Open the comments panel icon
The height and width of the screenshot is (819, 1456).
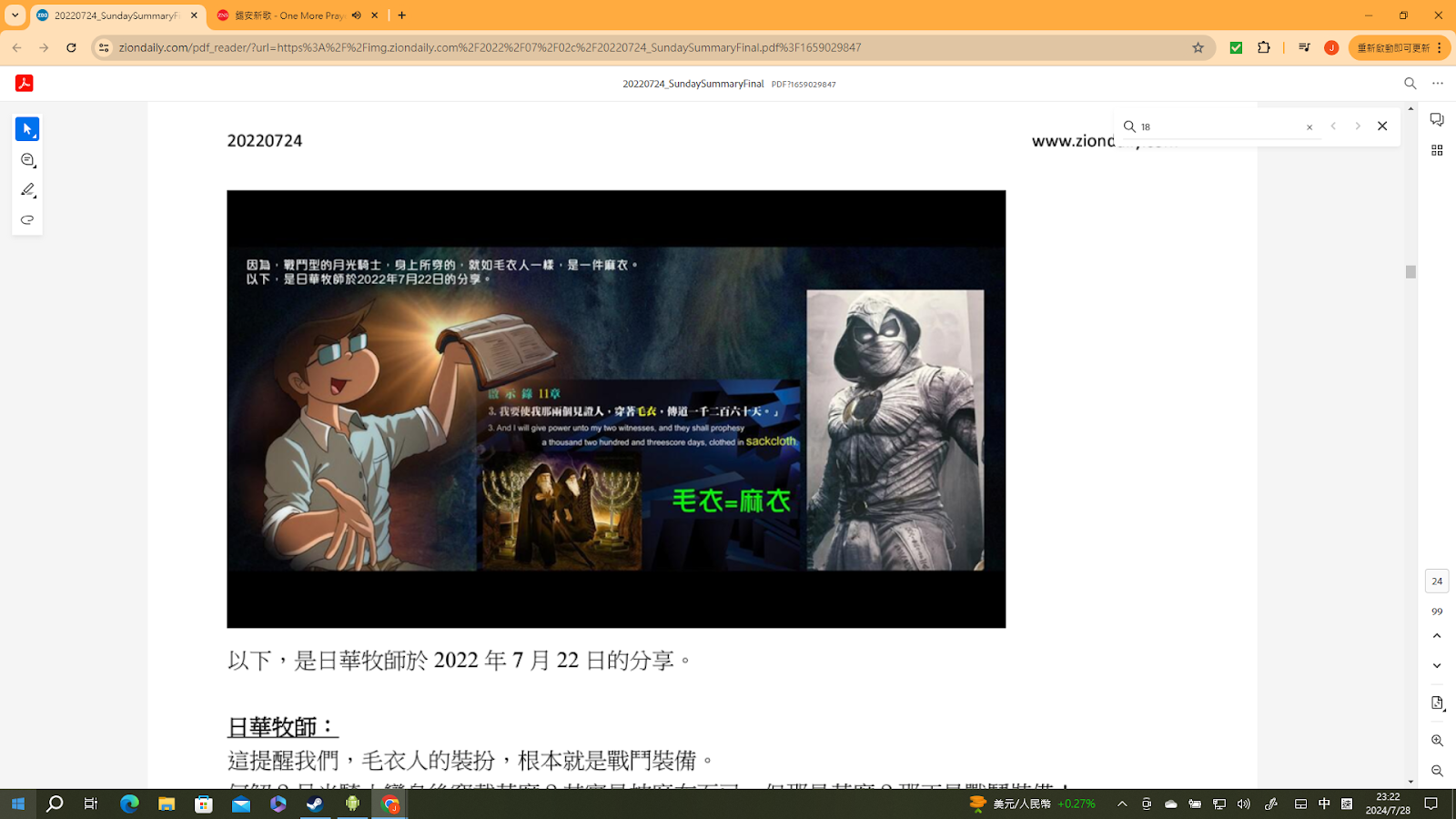1437,120
